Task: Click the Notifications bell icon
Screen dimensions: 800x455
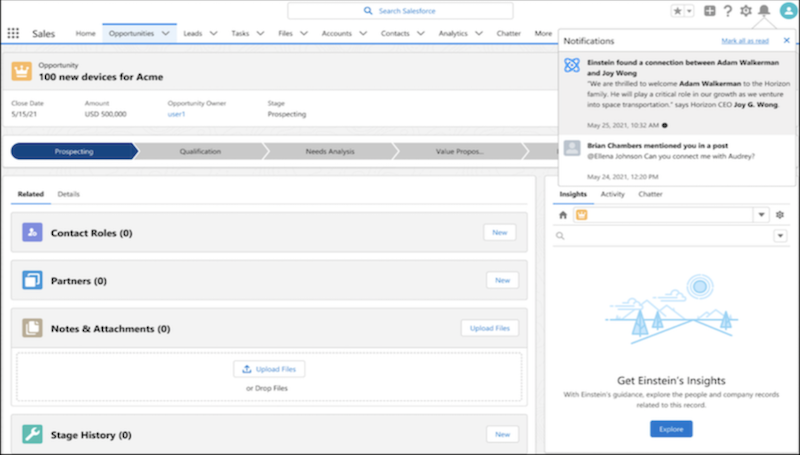Action: [764, 10]
